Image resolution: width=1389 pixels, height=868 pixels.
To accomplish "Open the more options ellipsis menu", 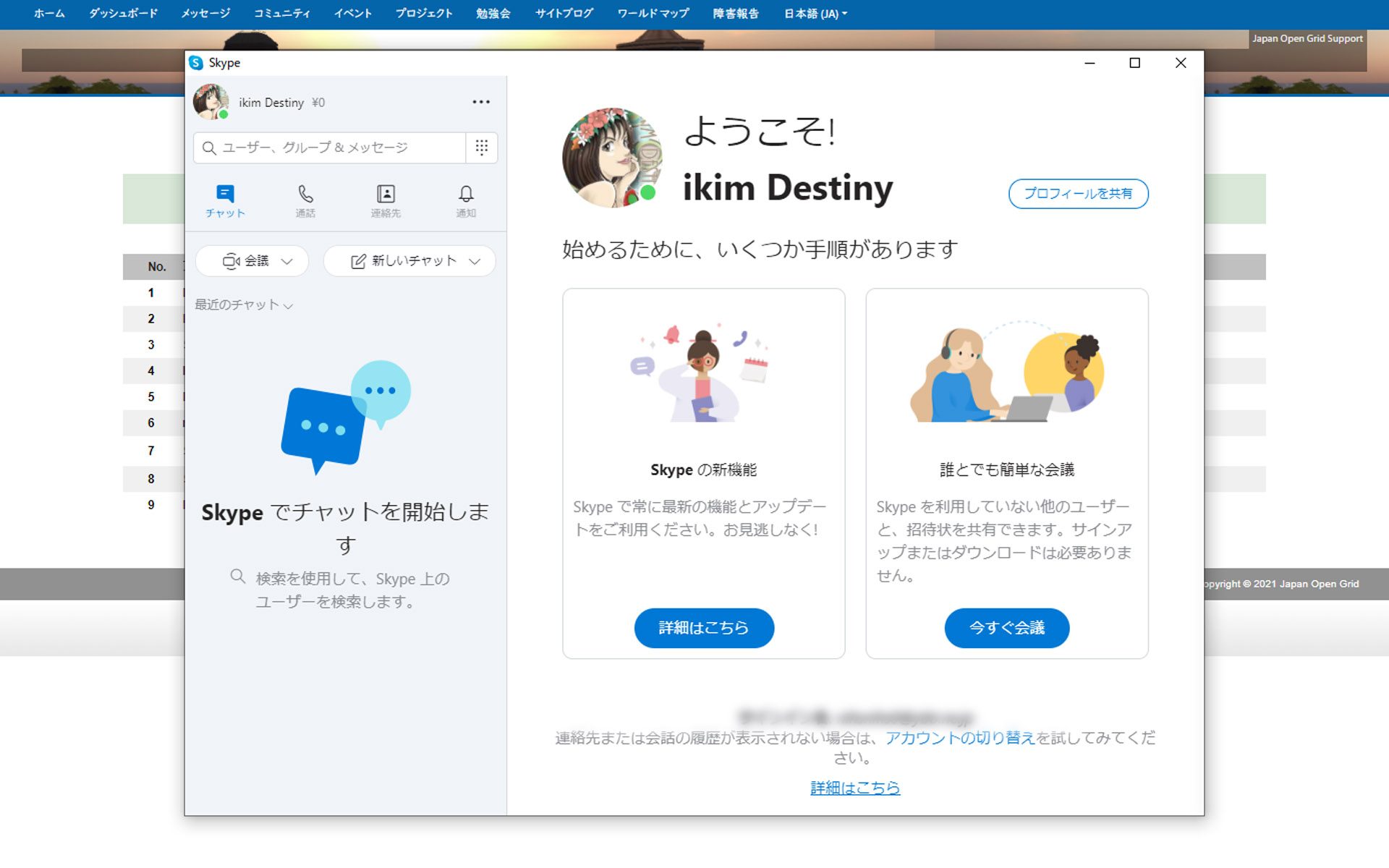I will tap(481, 102).
